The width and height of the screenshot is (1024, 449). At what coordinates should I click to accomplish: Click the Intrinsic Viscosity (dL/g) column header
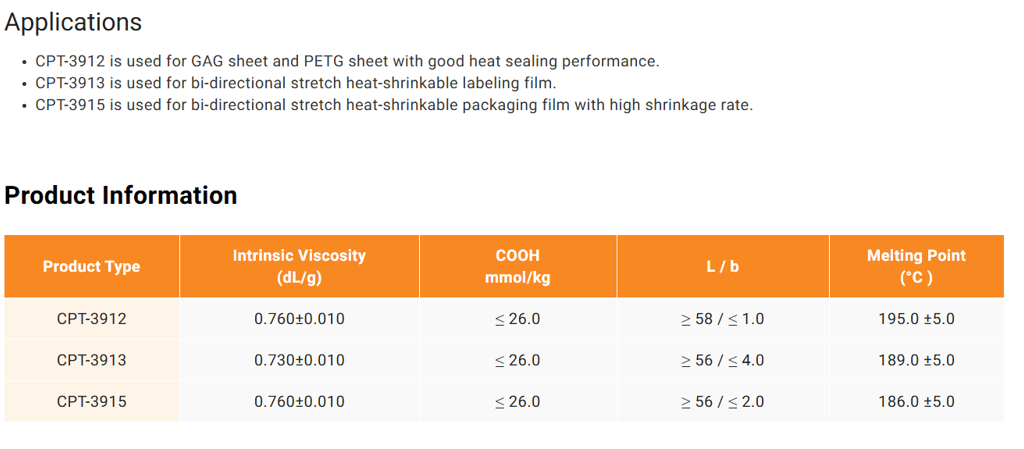click(299, 266)
